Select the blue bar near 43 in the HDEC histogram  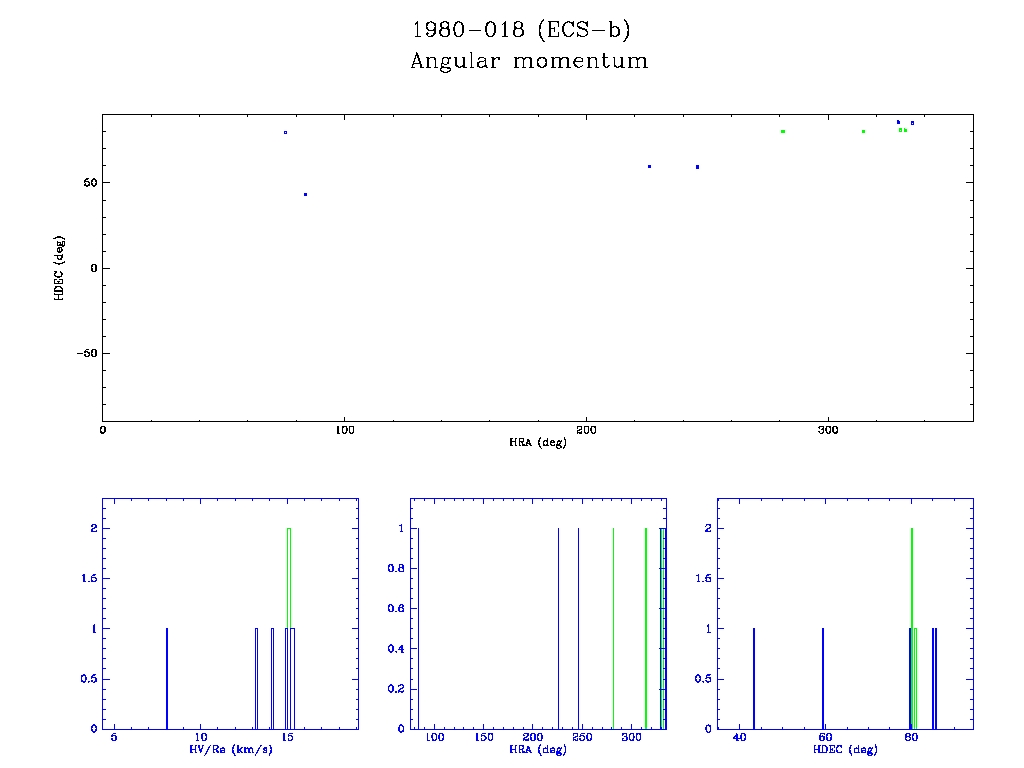[753, 678]
